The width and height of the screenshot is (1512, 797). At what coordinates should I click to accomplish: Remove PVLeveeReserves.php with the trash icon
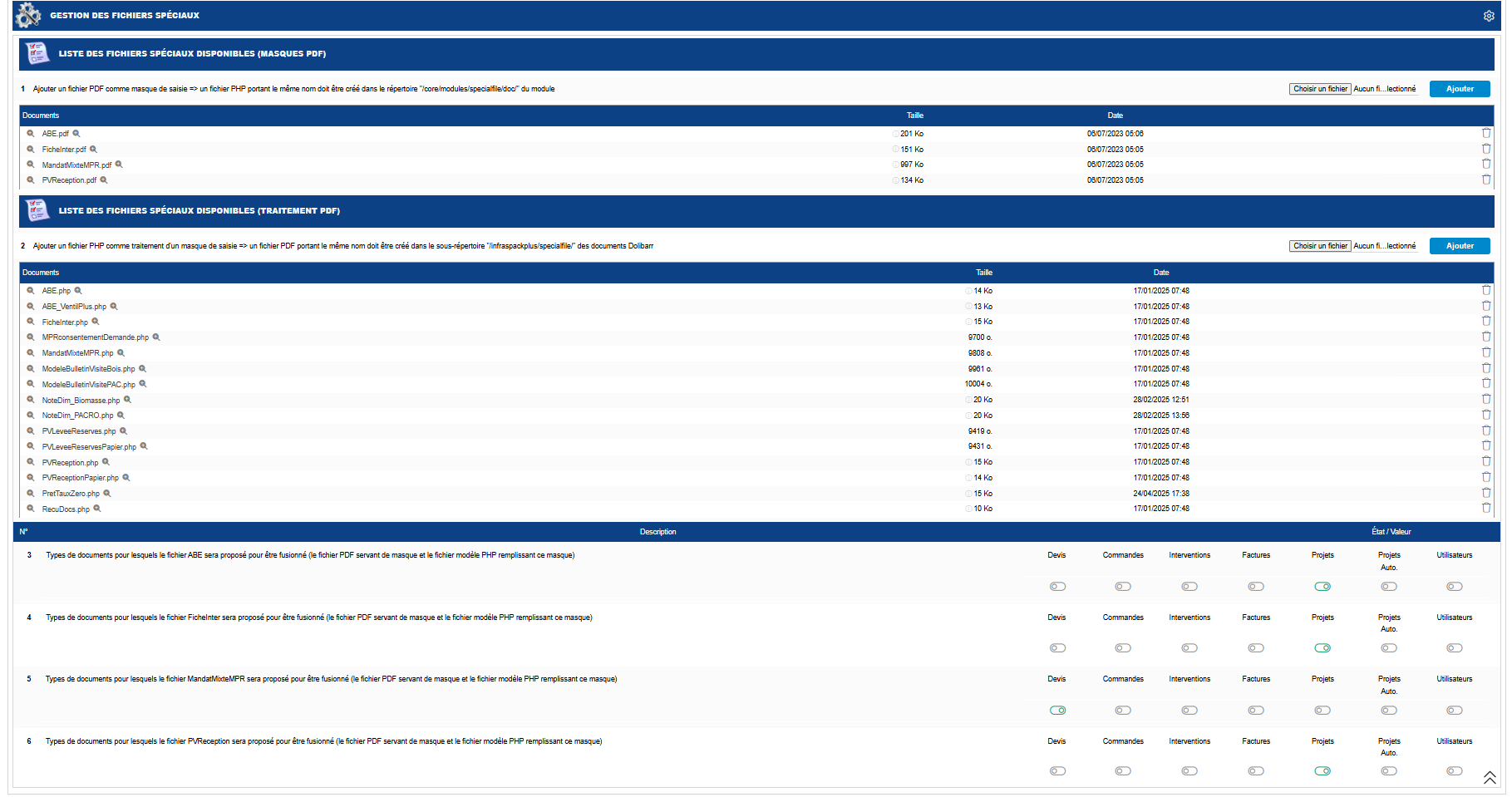pos(1486,430)
